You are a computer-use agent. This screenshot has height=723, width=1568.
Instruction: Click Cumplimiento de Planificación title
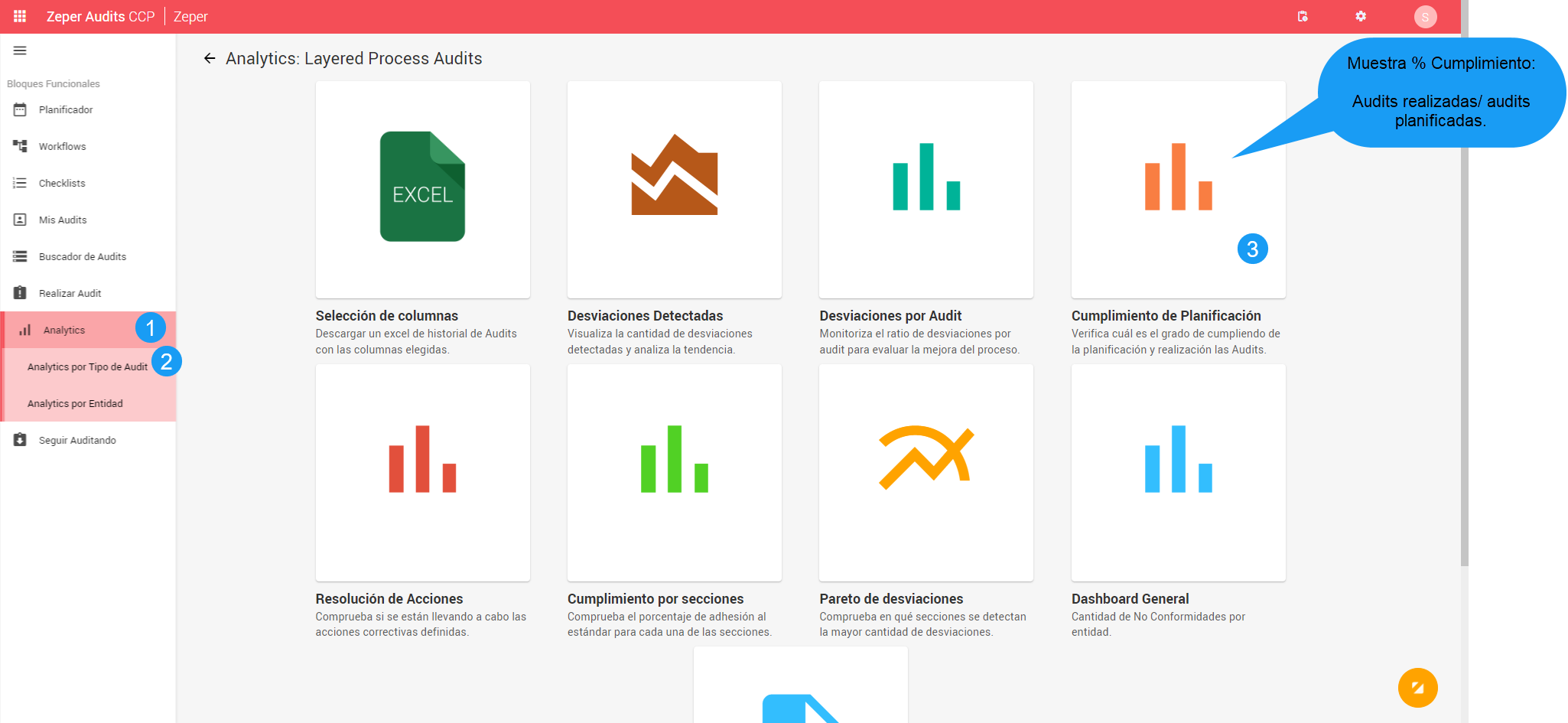point(1166,315)
